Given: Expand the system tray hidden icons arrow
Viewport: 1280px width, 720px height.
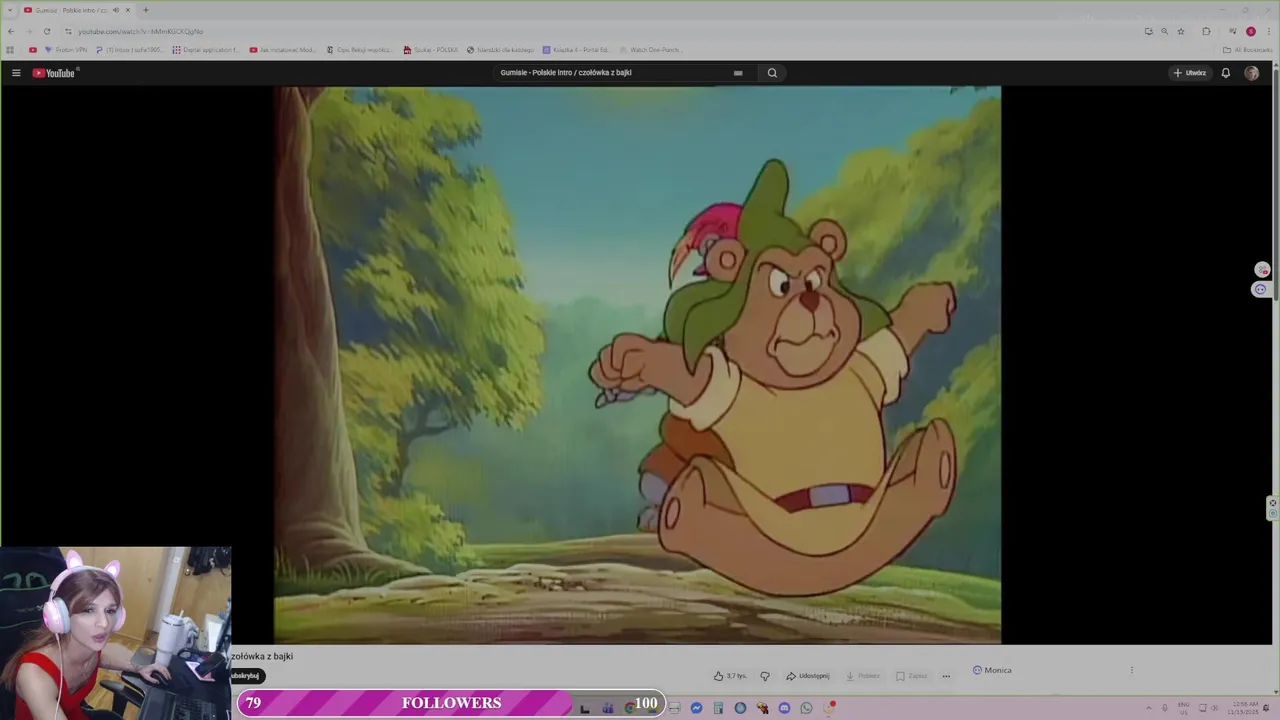Looking at the screenshot, I should pos(1148,708).
